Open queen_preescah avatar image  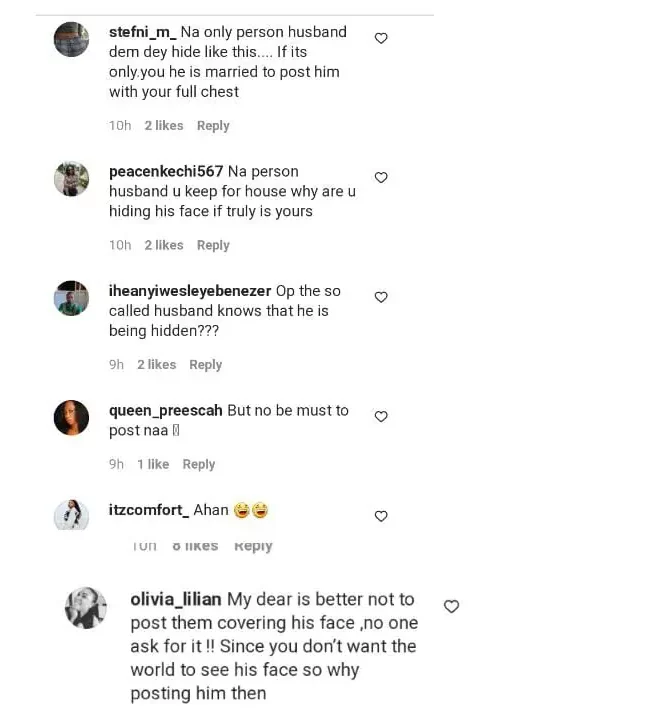[71, 418]
